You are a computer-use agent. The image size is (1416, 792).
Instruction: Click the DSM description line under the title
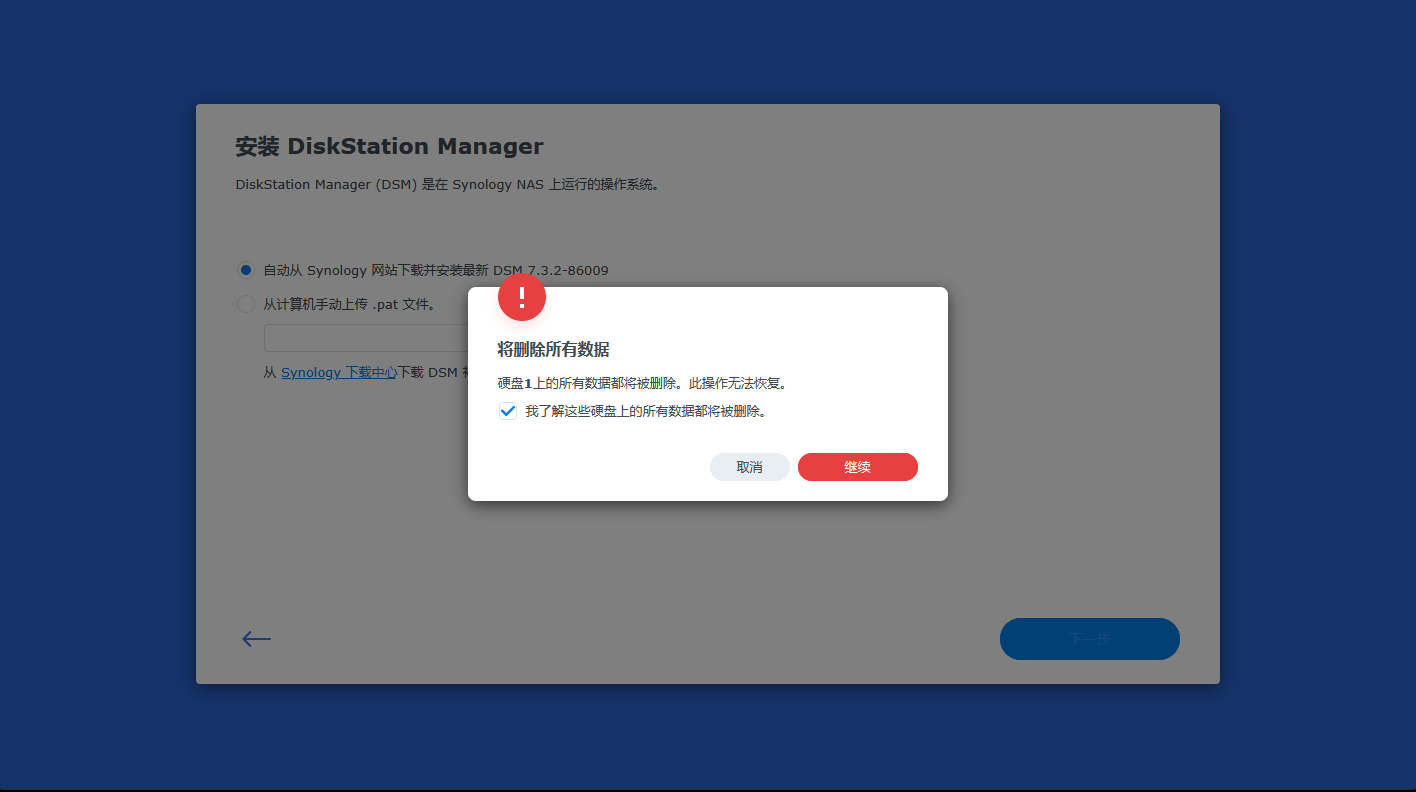[447, 185]
